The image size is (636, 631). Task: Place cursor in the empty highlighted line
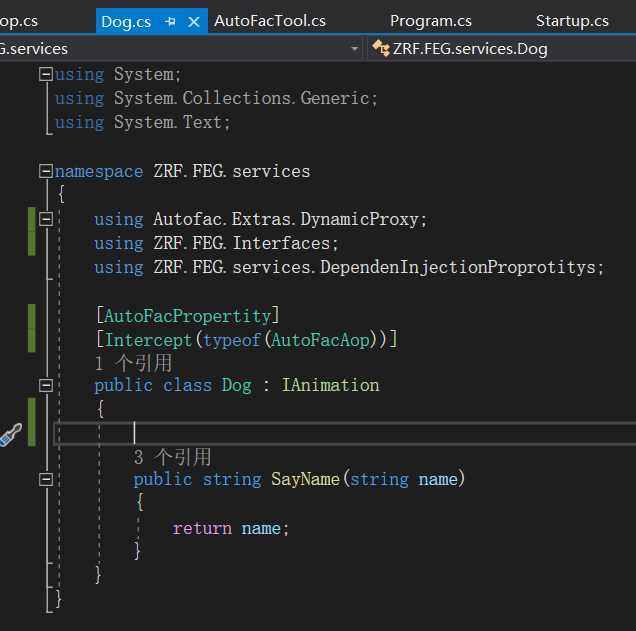coord(345,434)
